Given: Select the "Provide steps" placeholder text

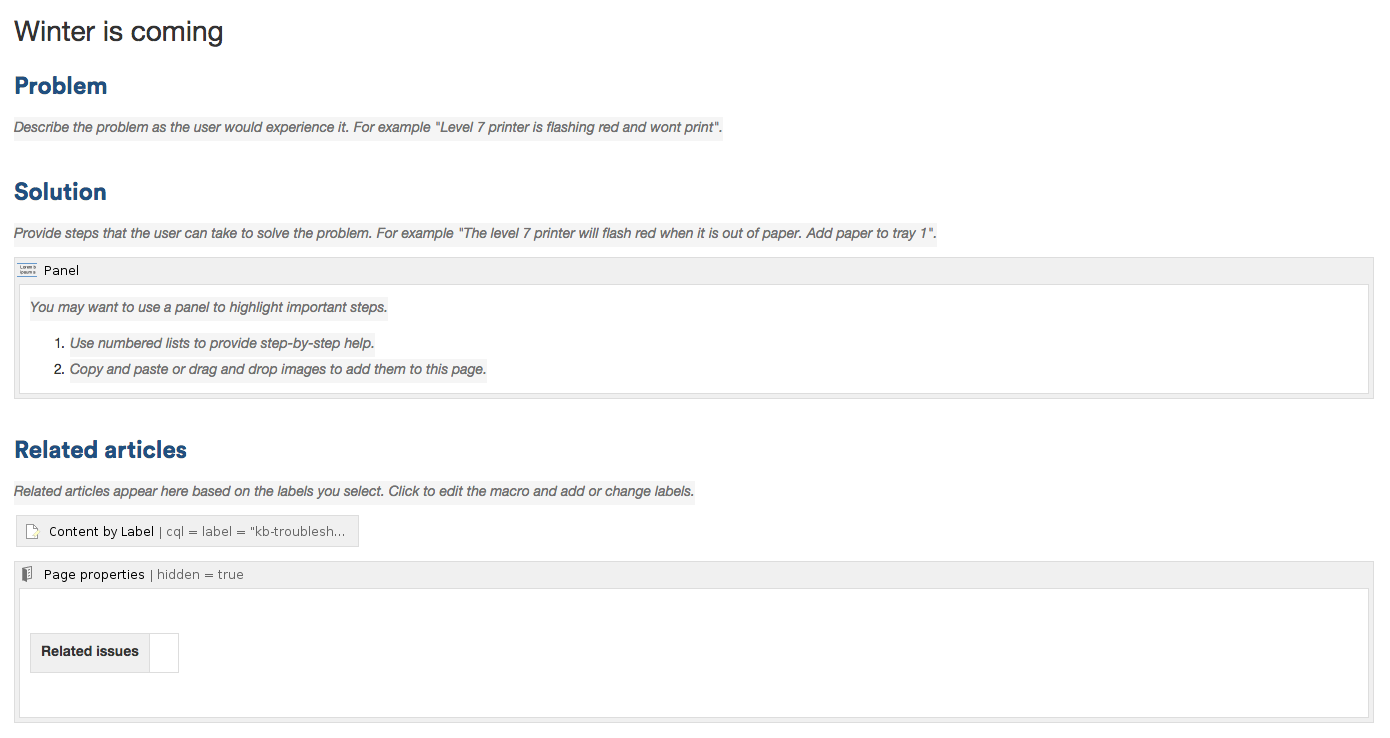Looking at the screenshot, I should point(474,234).
